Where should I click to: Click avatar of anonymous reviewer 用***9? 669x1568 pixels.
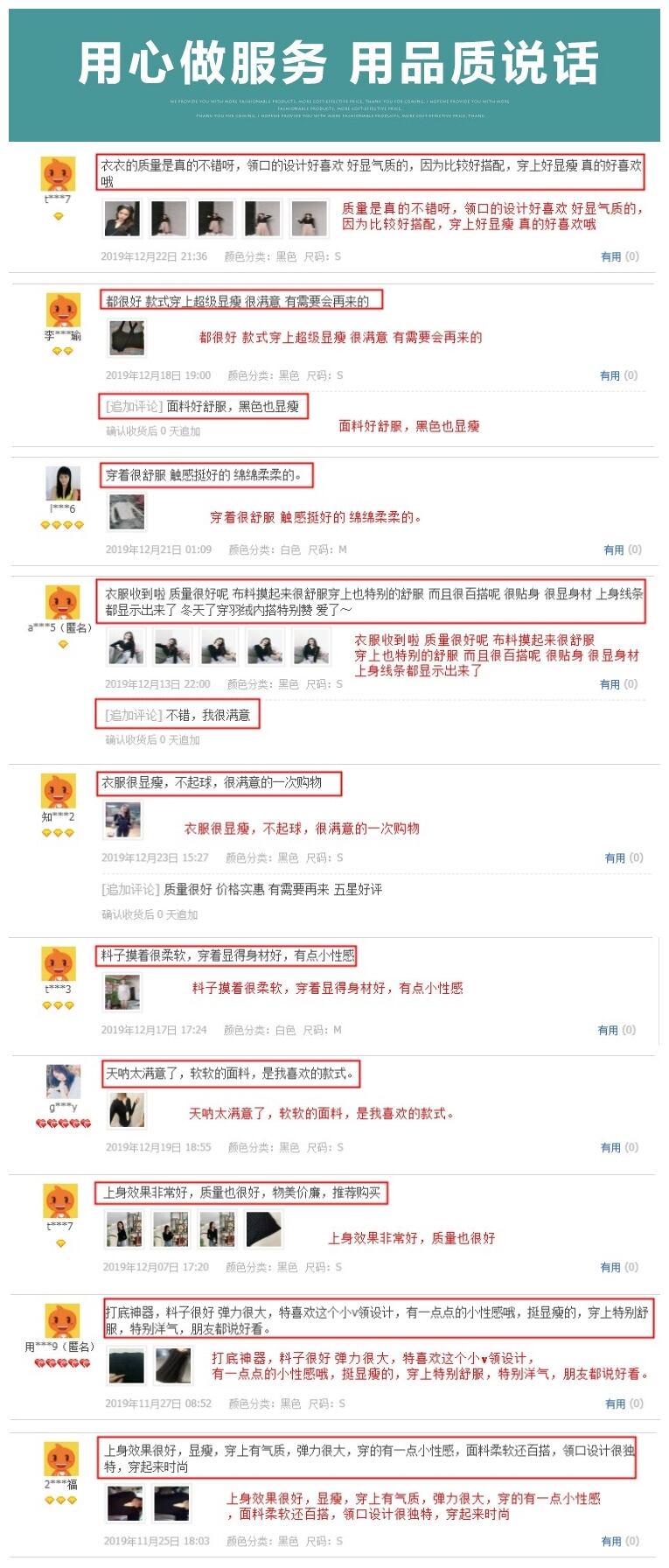pos(63,1320)
